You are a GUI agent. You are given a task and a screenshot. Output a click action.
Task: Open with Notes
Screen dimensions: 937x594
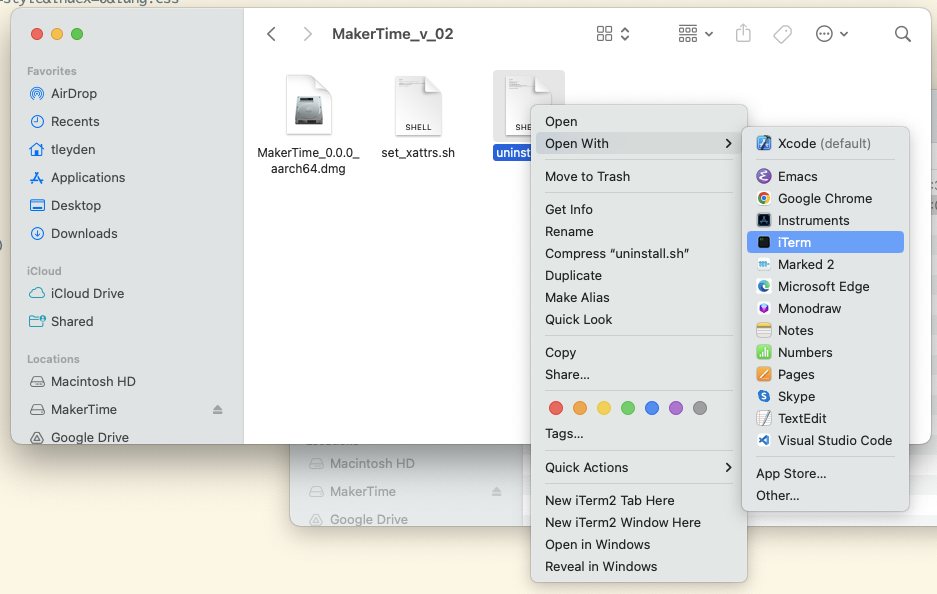click(825, 330)
